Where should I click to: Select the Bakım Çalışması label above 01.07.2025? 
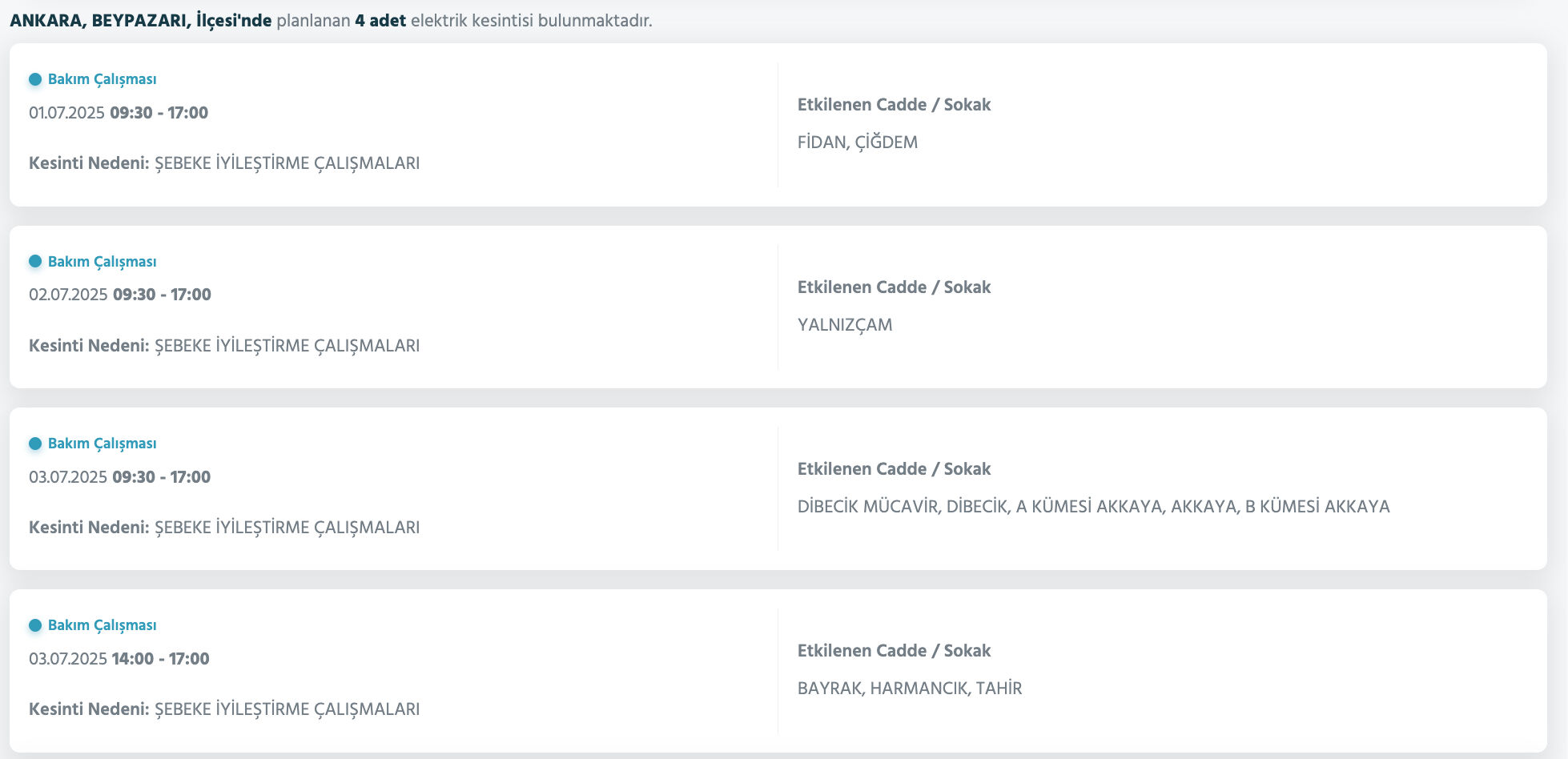click(102, 79)
